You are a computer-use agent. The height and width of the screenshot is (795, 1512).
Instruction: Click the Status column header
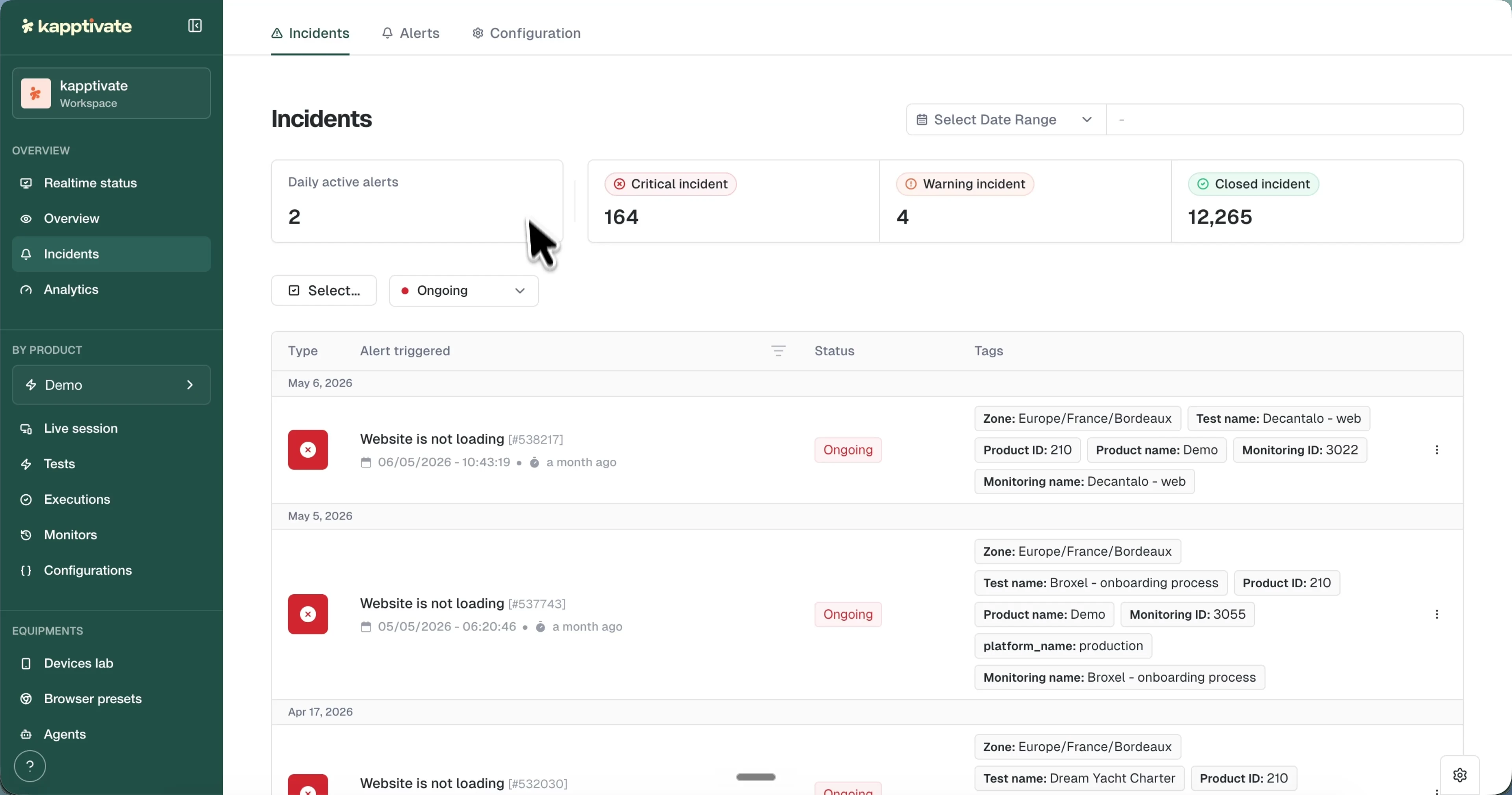tap(834, 351)
